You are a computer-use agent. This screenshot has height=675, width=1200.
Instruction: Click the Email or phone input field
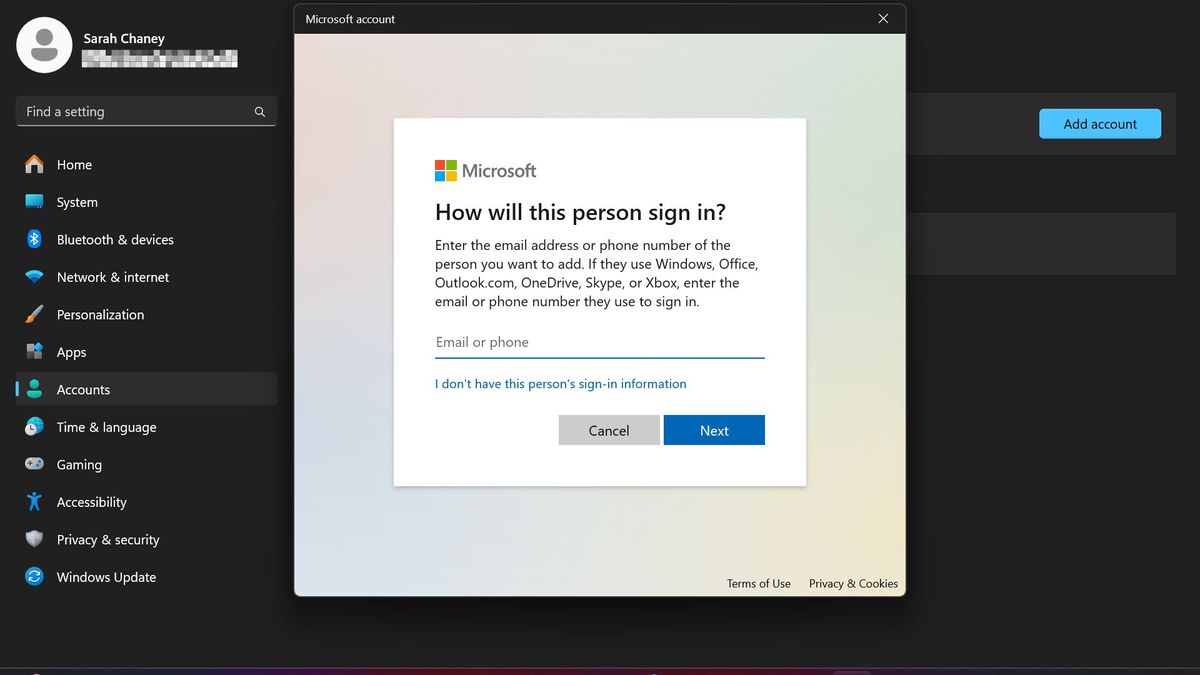pyautogui.click(x=600, y=342)
